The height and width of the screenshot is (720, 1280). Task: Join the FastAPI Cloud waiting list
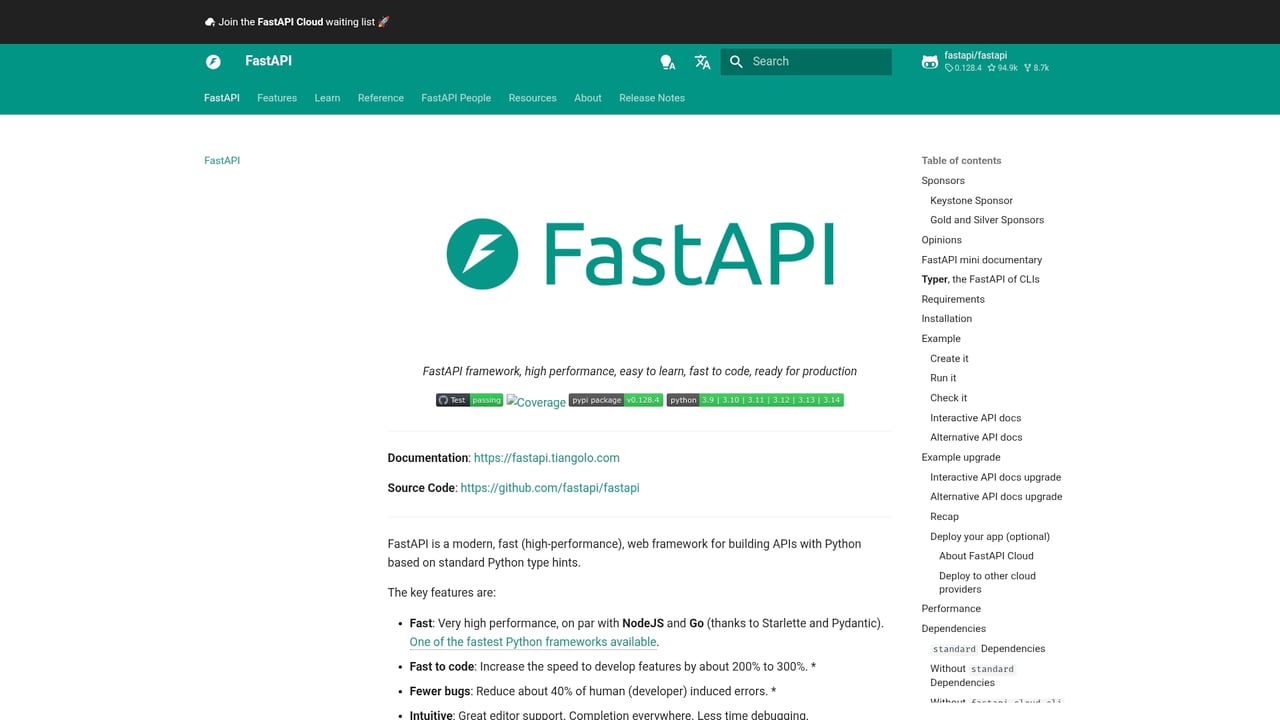[296, 21]
